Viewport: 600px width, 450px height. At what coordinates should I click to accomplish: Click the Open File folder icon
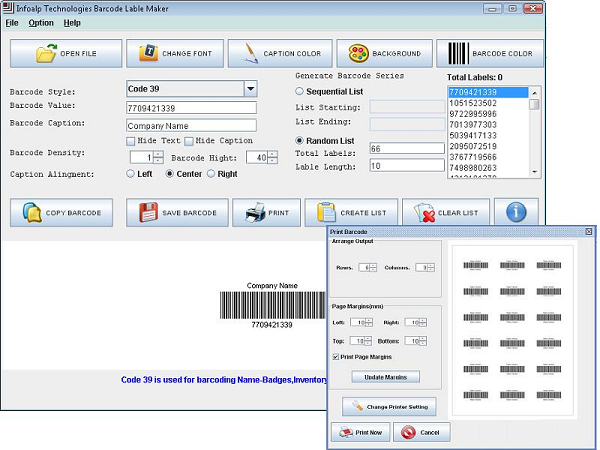pos(47,53)
